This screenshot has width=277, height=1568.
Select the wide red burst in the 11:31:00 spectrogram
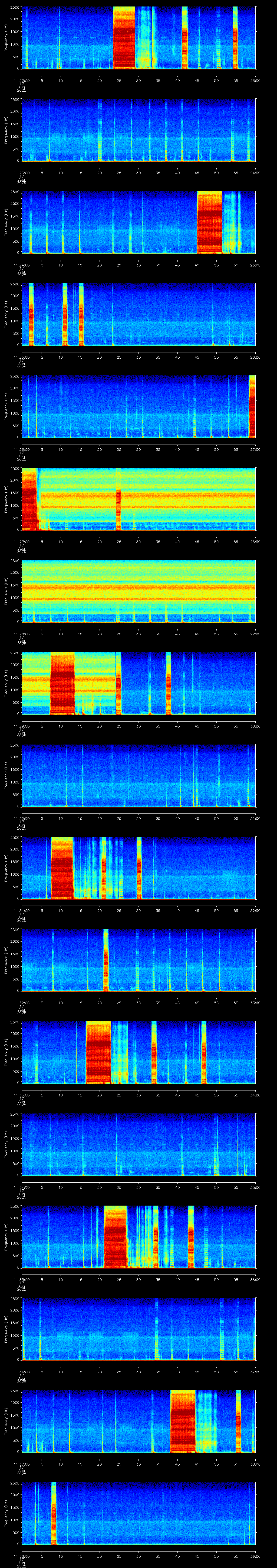[62, 868]
